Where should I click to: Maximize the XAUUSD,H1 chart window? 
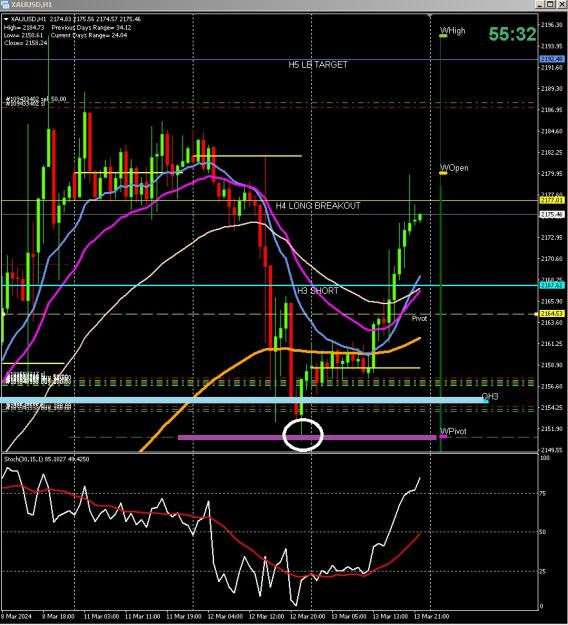(x=550, y=4)
